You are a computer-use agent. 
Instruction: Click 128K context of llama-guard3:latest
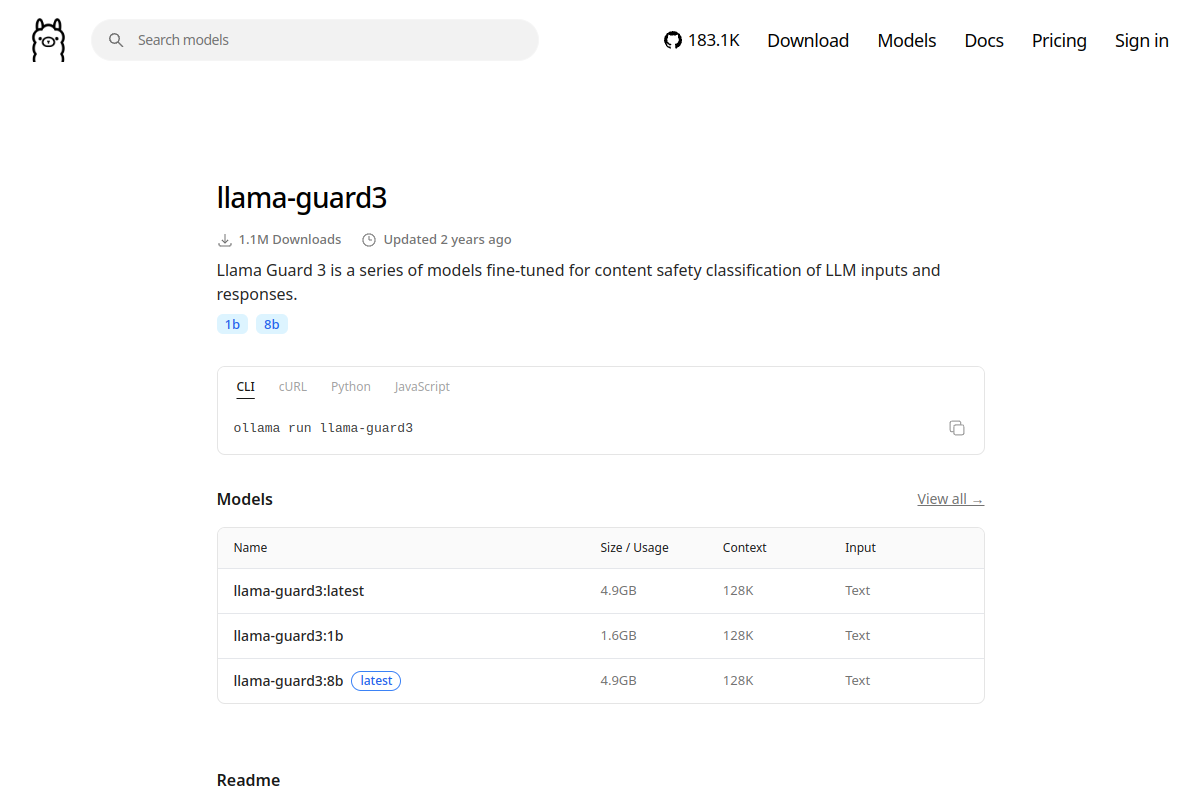(x=738, y=591)
